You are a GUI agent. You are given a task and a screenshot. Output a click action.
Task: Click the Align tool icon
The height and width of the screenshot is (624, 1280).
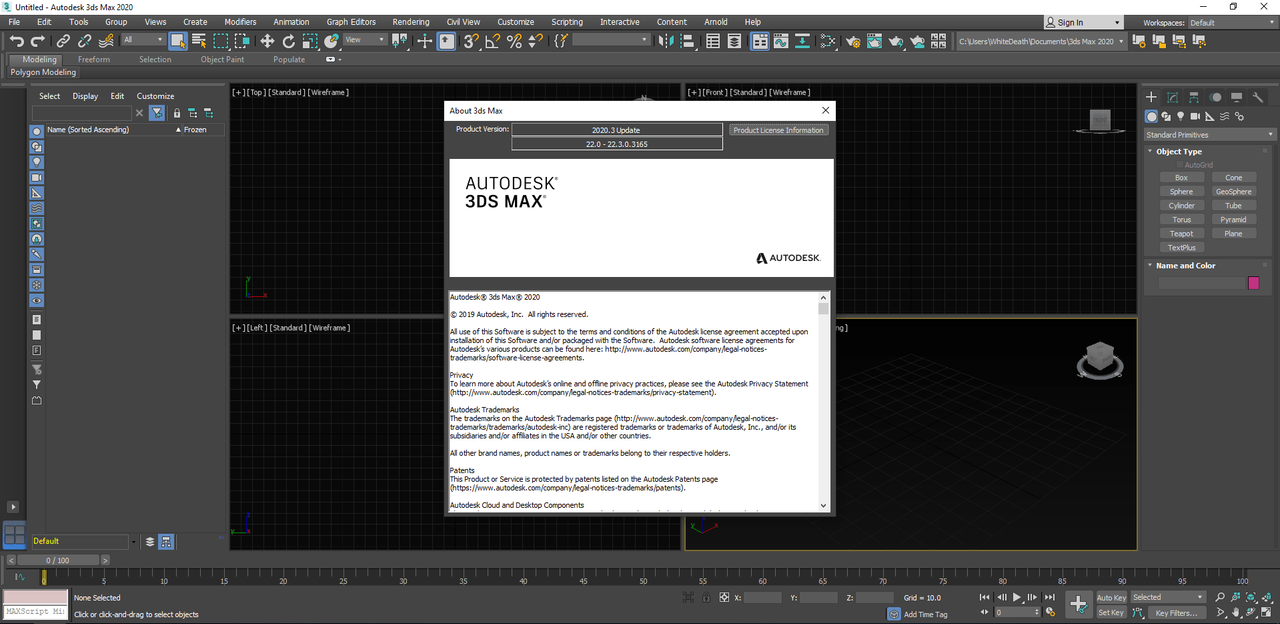tap(688, 41)
